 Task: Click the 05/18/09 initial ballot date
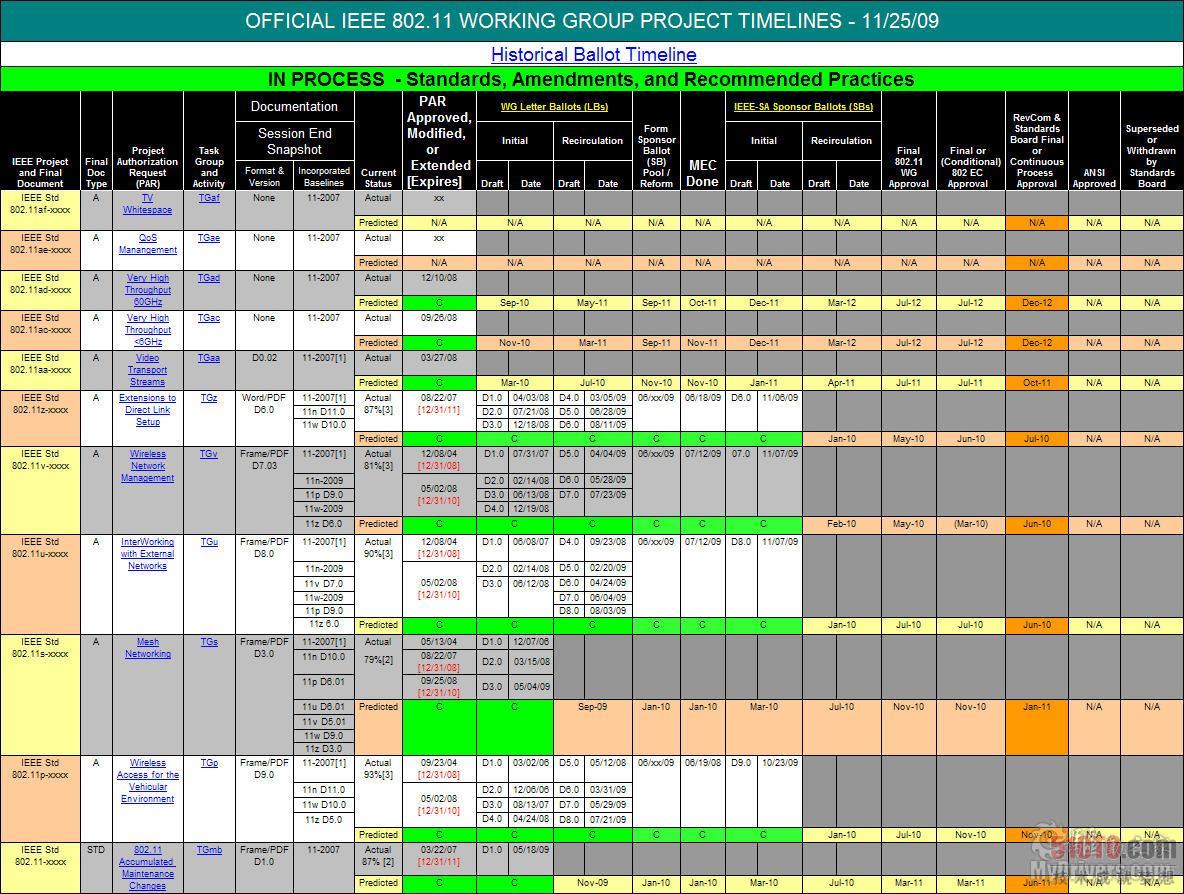pos(531,849)
